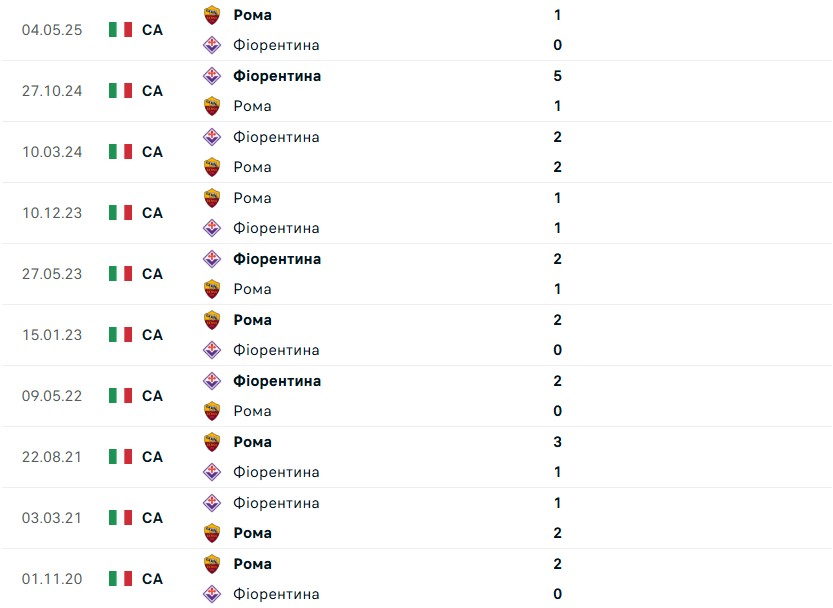Screen dimensions: 833x608
Task: Click Roma crest in the 22.08.21 match
Action: point(211,442)
